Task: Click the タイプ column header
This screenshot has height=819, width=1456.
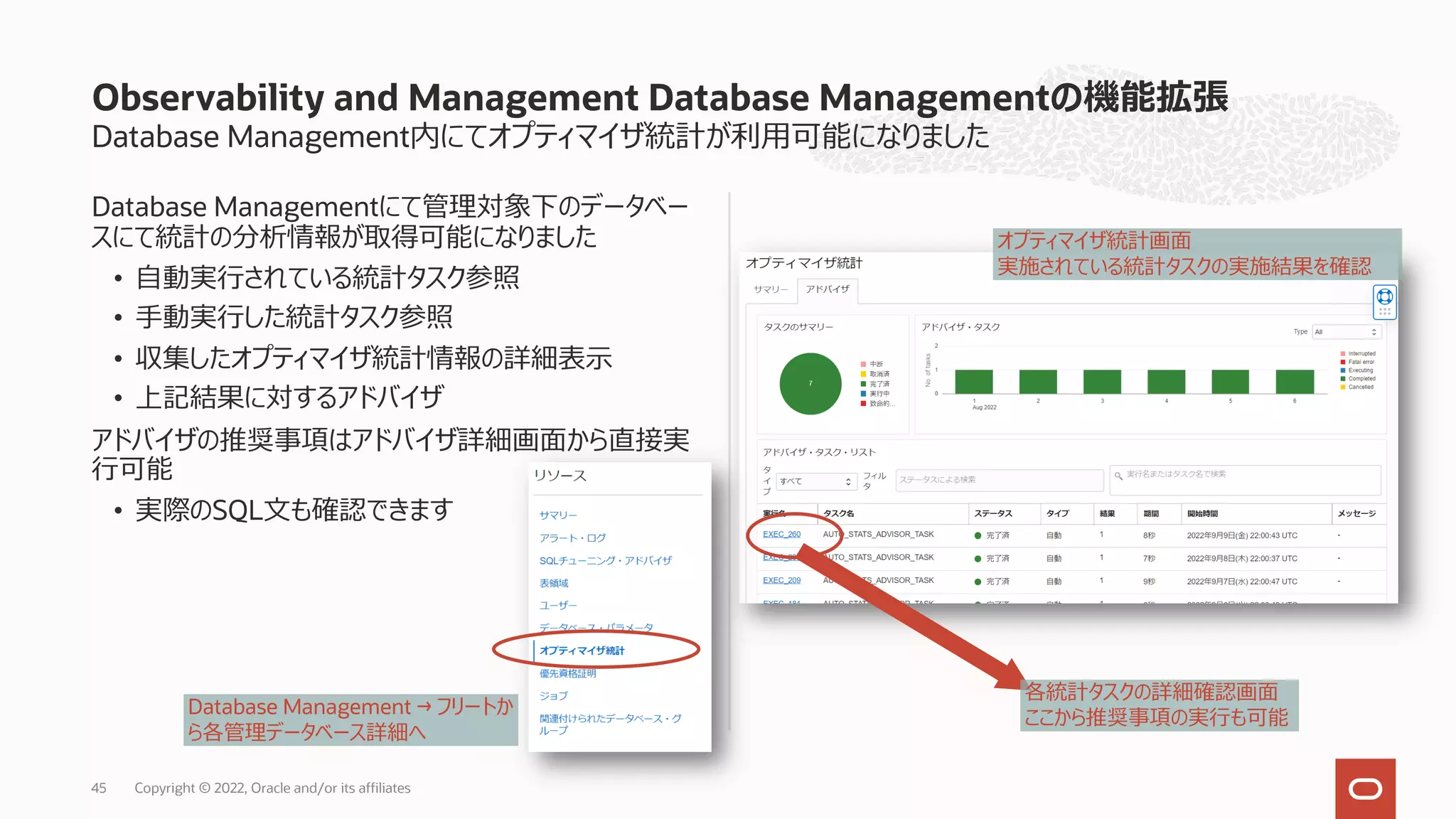Action: 1057,513
